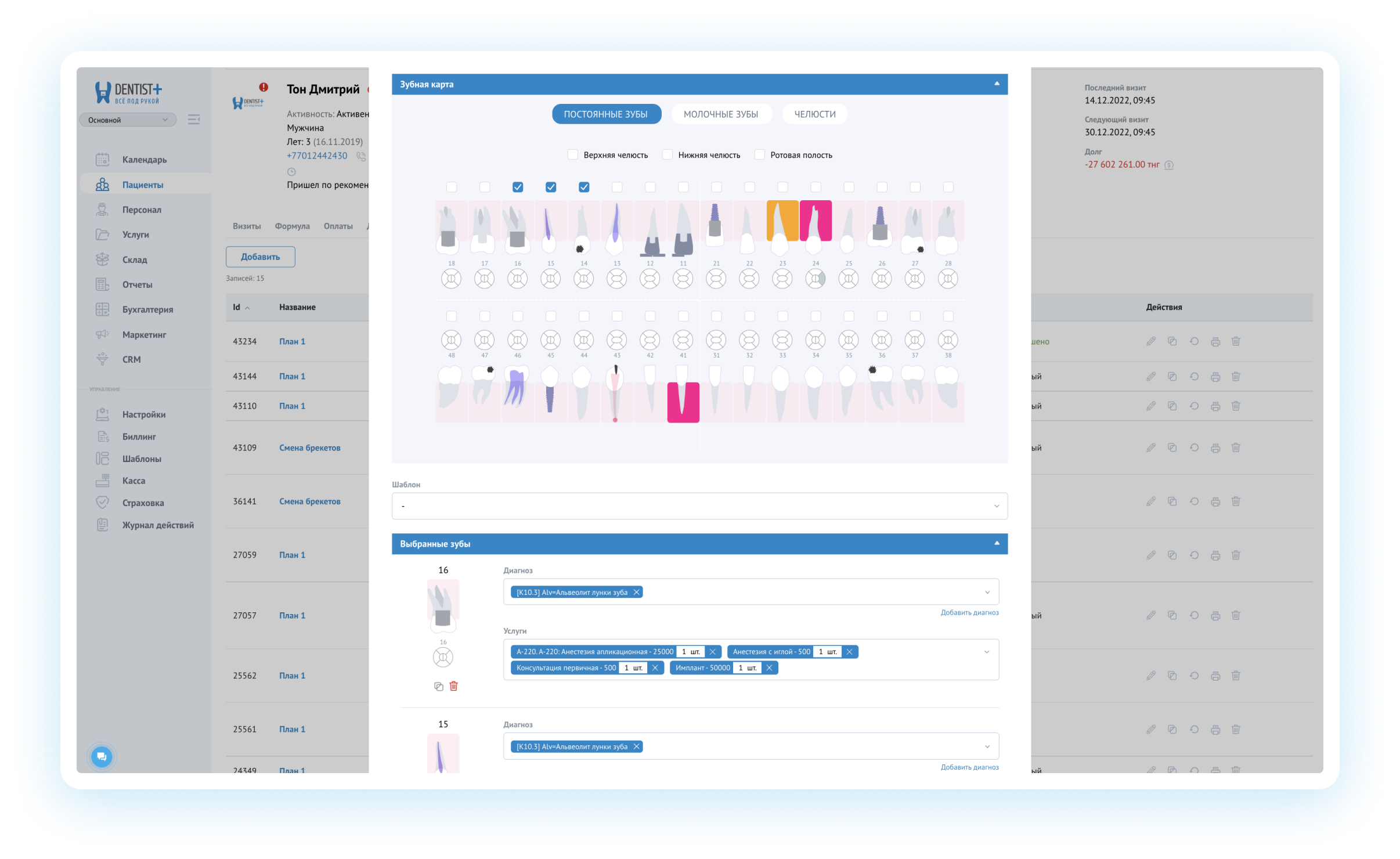Screen dimensions: 1400x859
Task: Click the phone call icon by patient number
Action: coord(361,156)
